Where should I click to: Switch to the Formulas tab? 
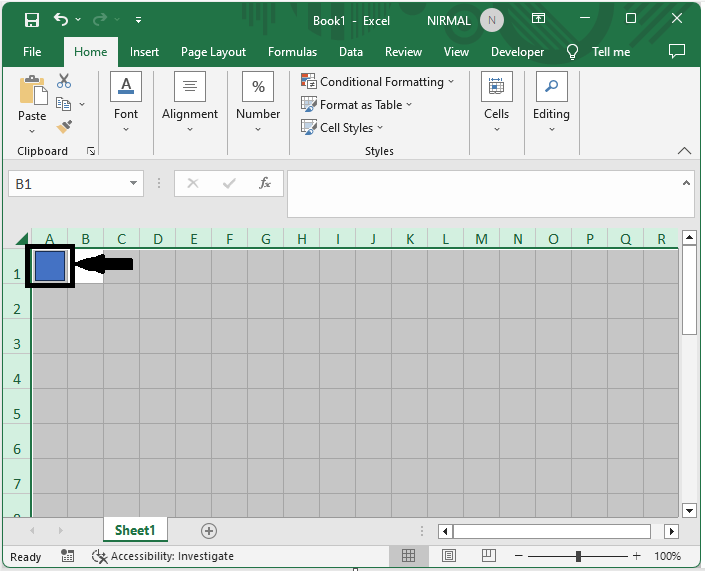(292, 52)
